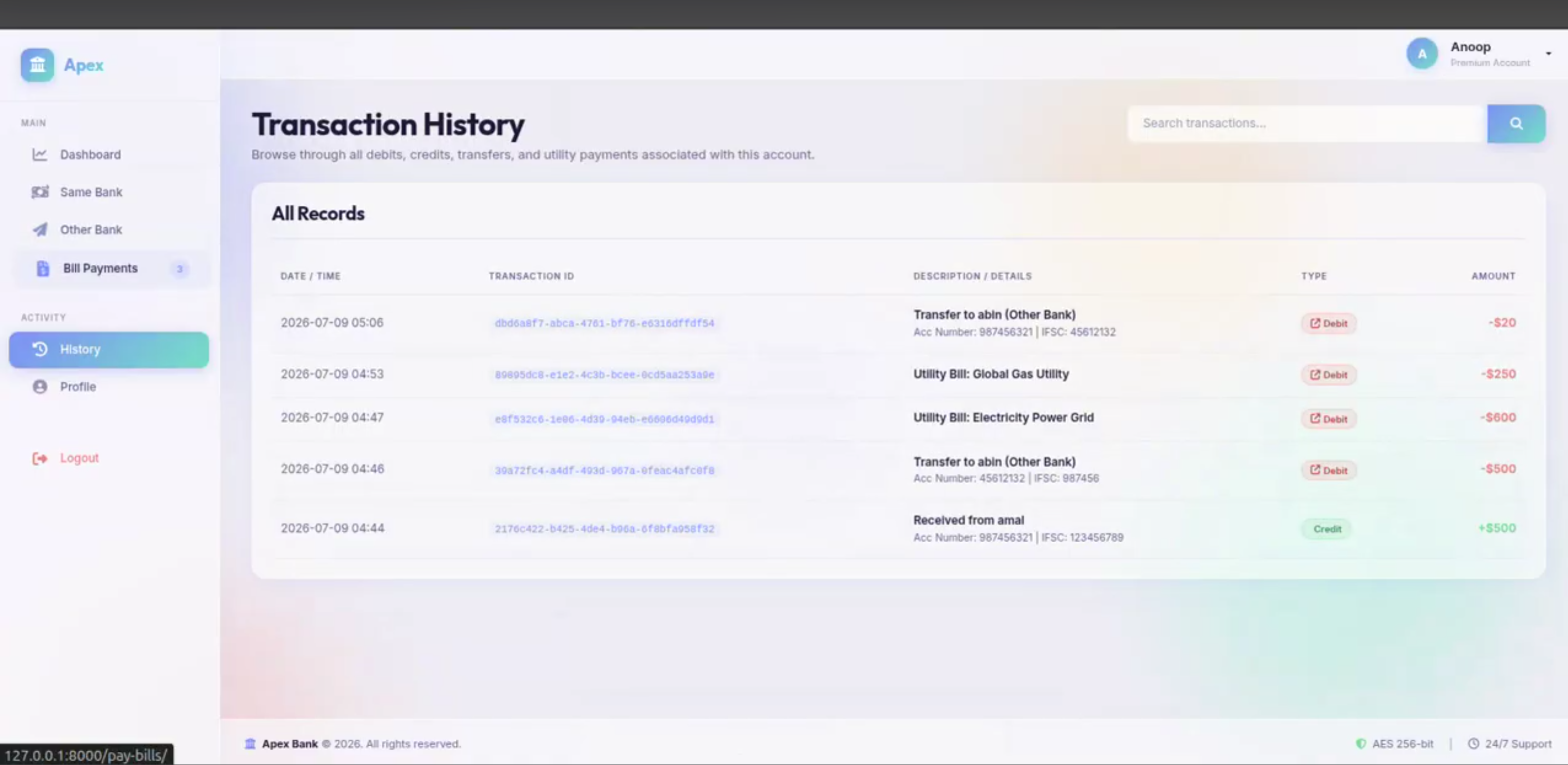Screen dimensions: 1568x765
Task: Click the AMOUNT column header
Action: pos(1493,276)
